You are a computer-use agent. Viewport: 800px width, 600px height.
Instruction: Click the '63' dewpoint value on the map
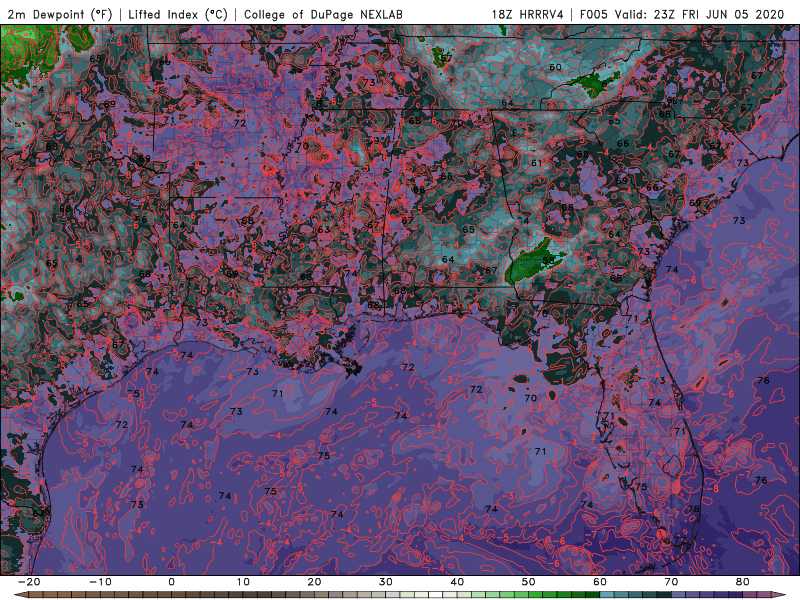coord(323,230)
